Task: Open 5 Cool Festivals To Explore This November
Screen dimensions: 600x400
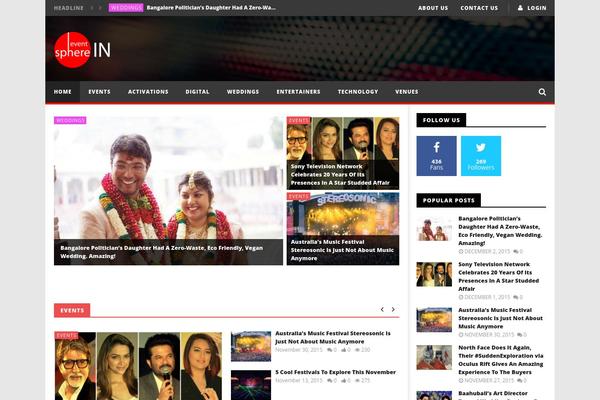Action: point(335,372)
